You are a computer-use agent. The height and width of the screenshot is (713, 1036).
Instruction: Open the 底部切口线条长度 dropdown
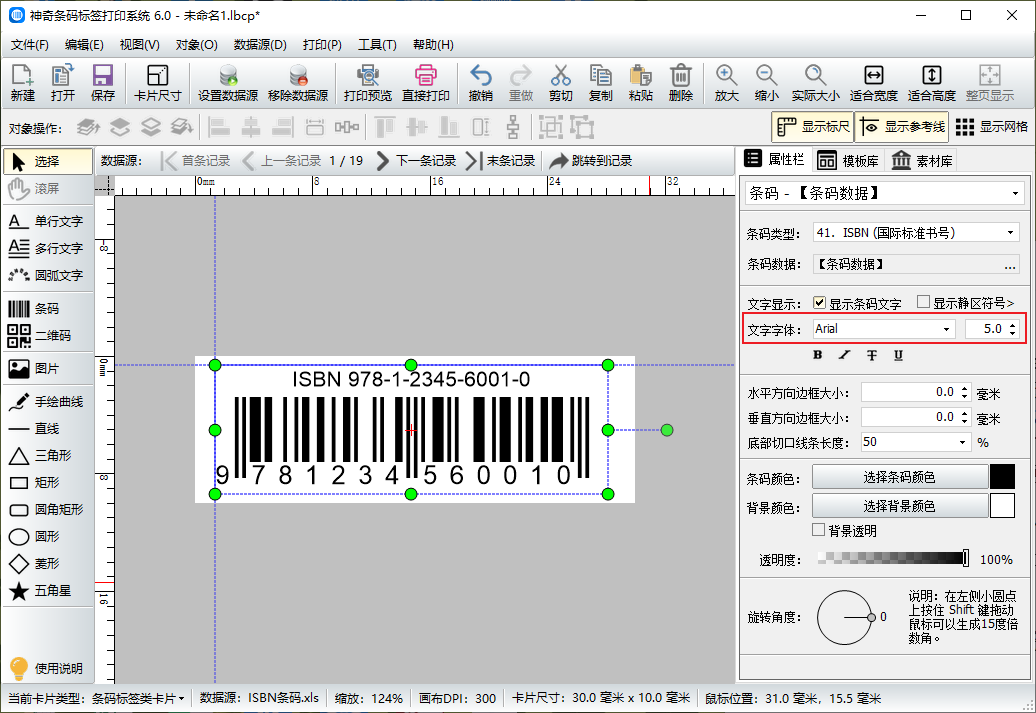(916, 442)
